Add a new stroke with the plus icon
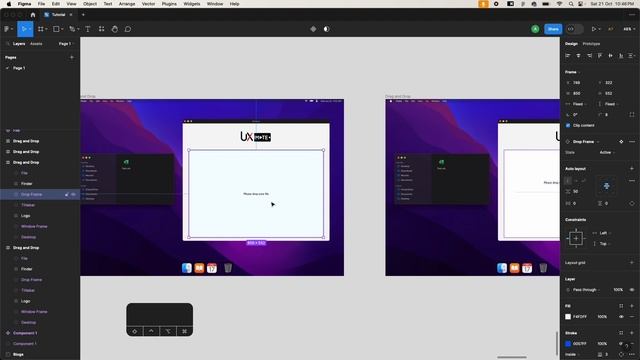 coord(632,333)
